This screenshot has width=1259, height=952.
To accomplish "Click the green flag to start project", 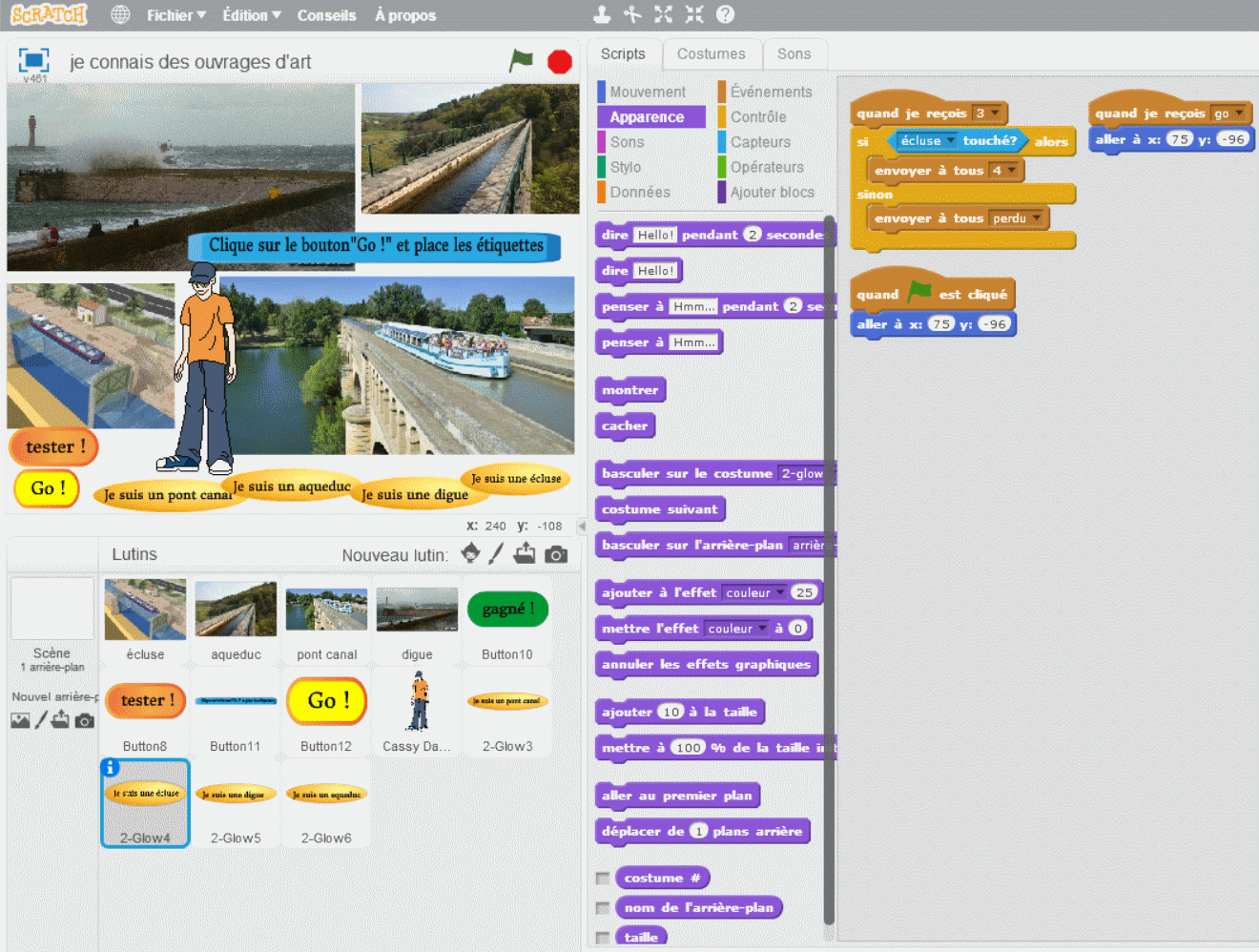I will point(521,61).
